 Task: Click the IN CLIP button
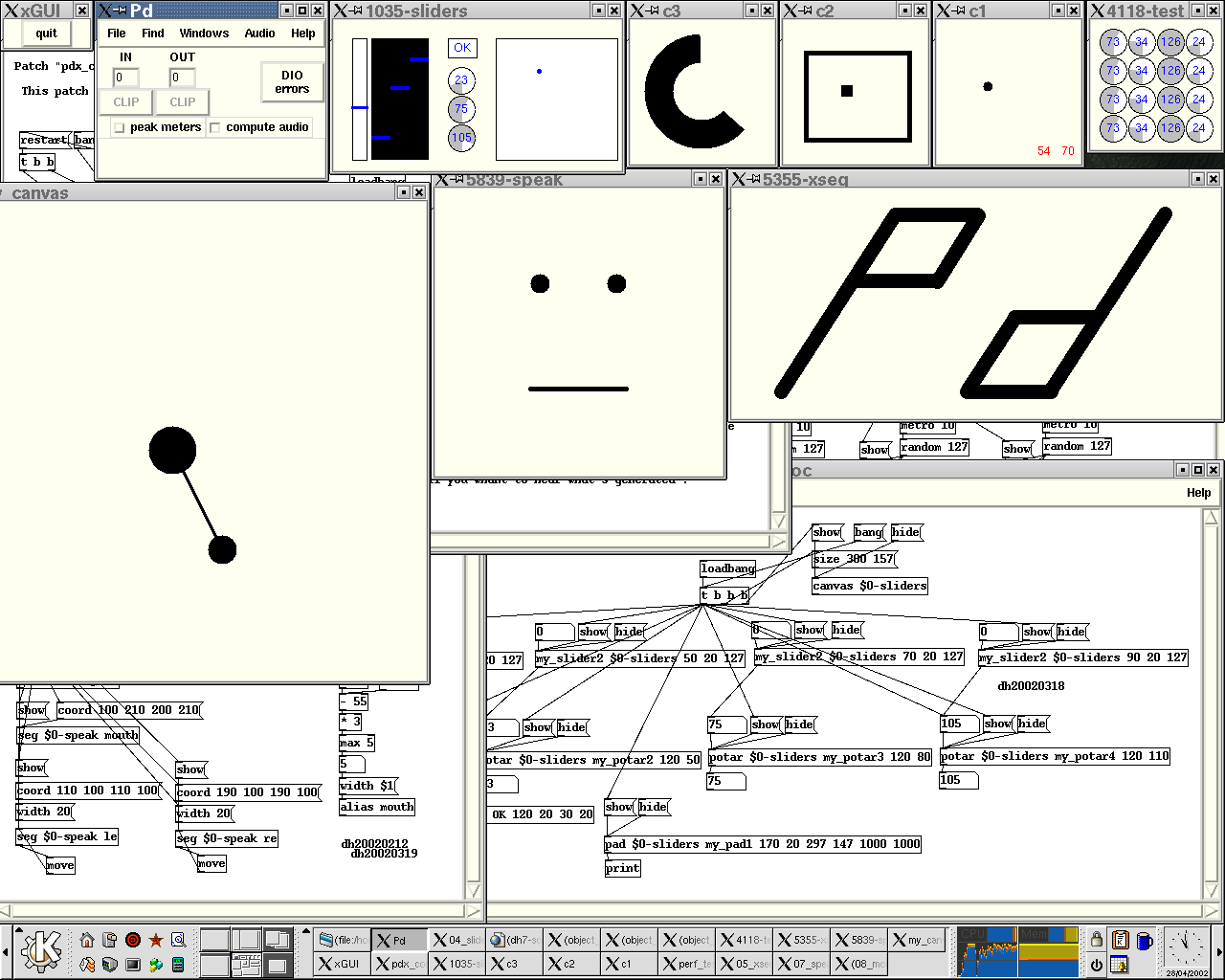tap(126, 102)
